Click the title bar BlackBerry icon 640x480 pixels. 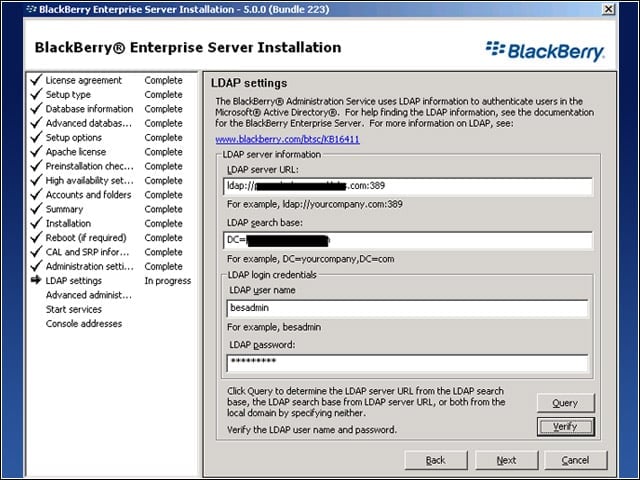coord(31,9)
